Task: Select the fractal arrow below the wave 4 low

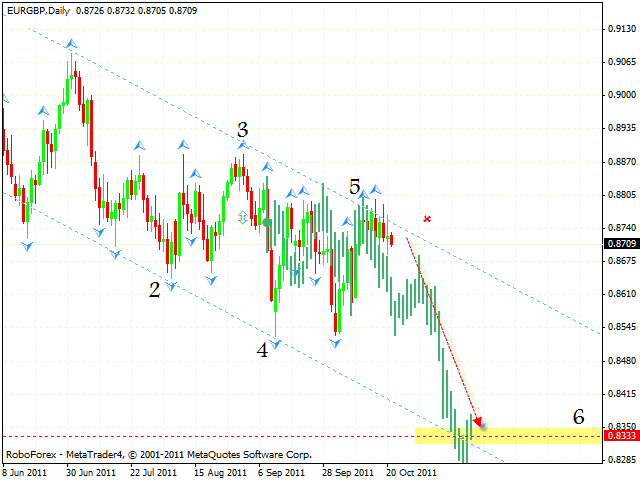Action: (275, 343)
